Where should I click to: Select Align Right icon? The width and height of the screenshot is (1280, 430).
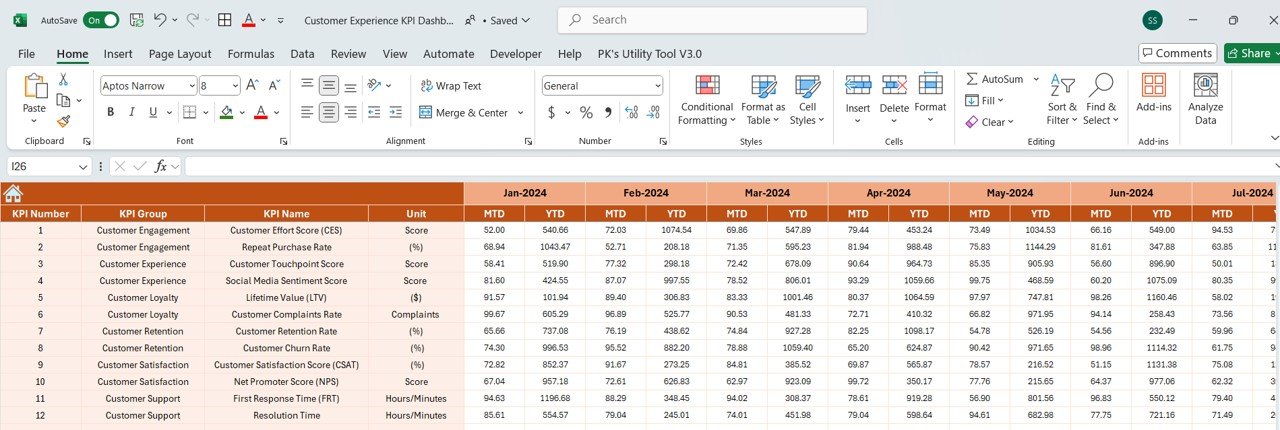(x=351, y=112)
